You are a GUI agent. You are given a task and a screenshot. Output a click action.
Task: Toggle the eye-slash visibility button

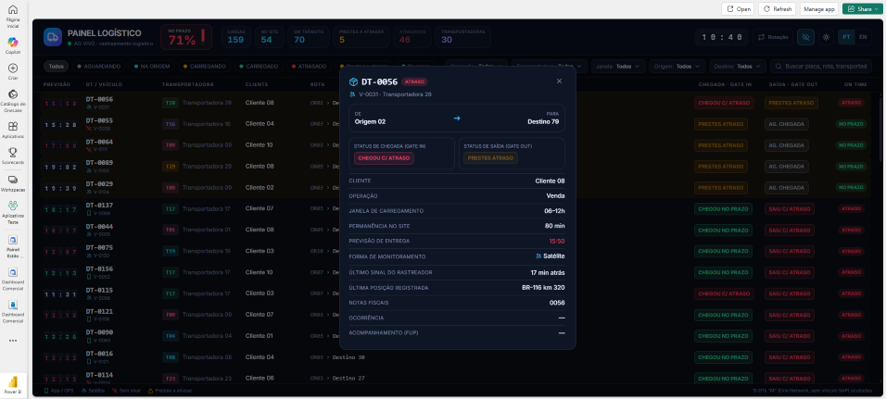806,37
